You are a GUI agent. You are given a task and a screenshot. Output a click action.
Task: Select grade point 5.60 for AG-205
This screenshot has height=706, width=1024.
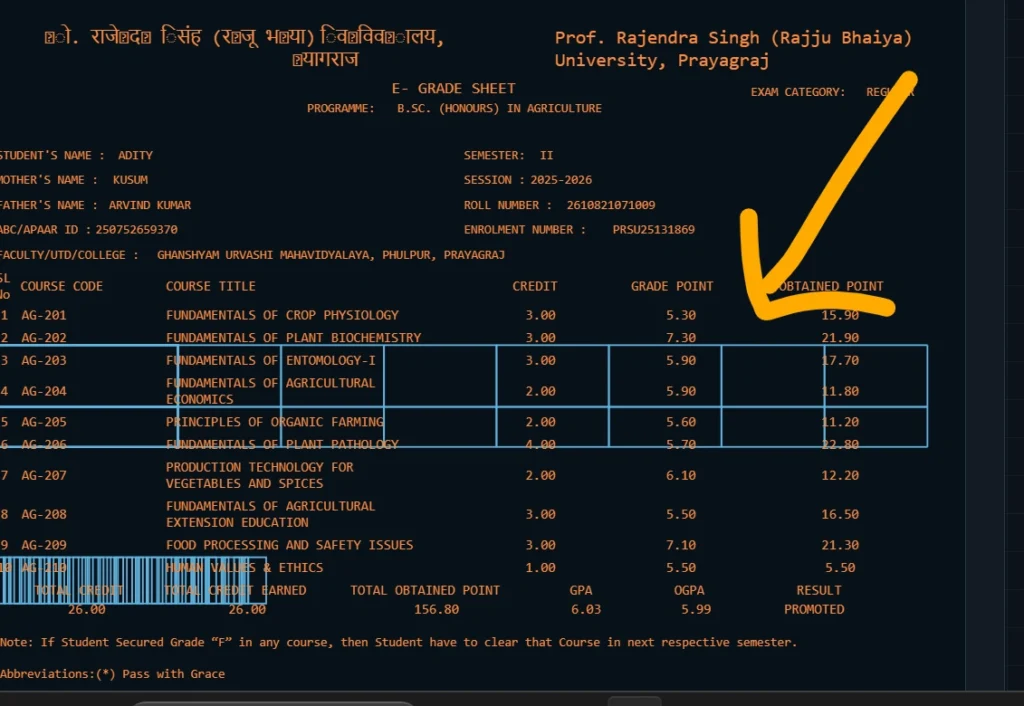(x=680, y=422)
